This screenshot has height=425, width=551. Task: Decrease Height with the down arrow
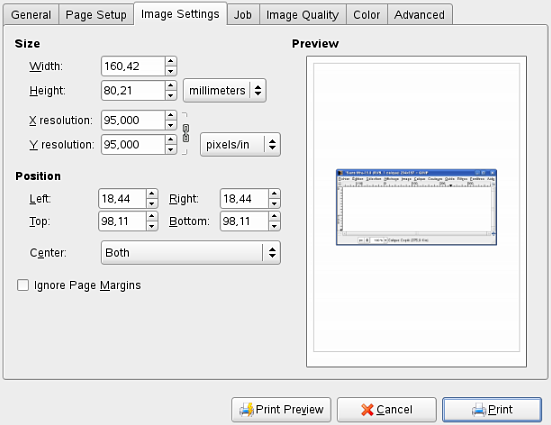pos(171,95)
